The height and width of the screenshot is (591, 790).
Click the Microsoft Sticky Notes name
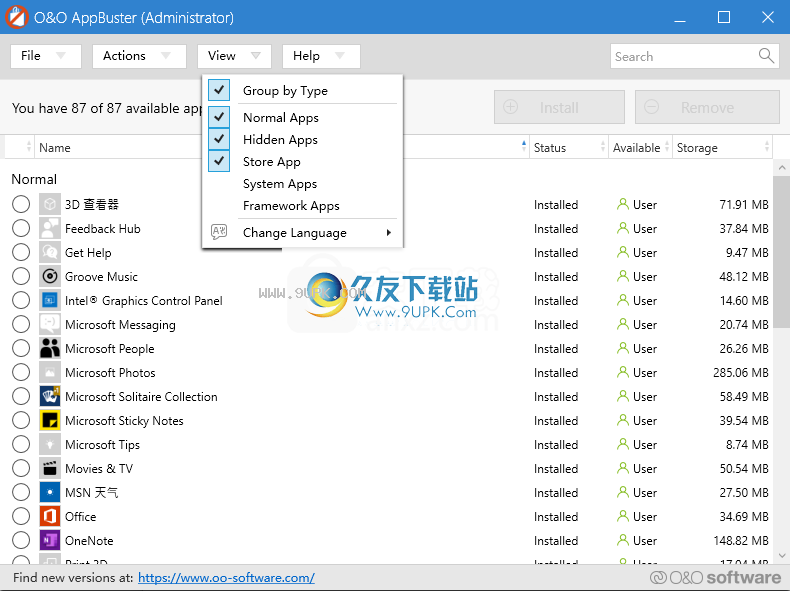coord(124,421)
